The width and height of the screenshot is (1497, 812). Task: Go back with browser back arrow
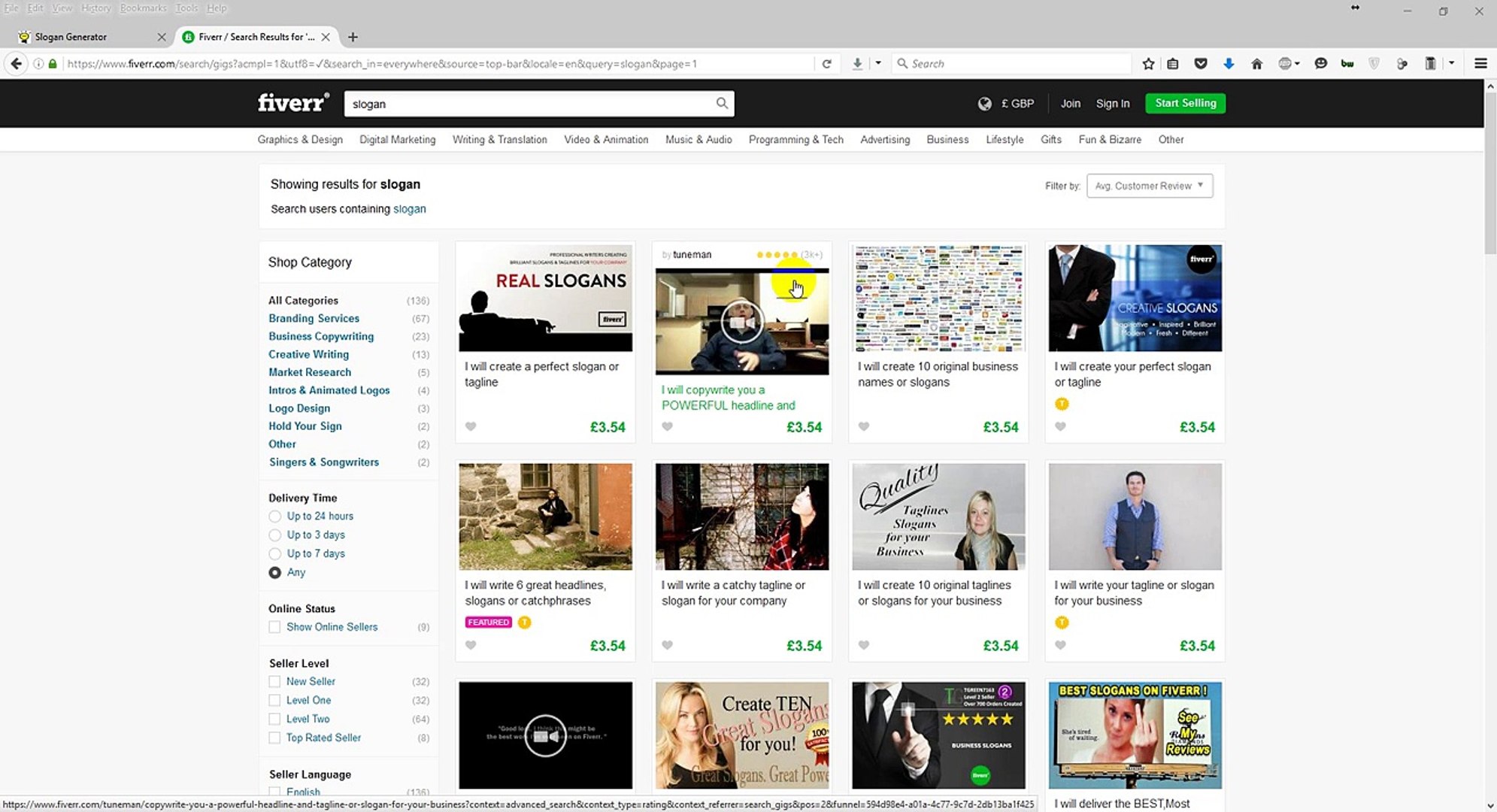pos(17,64)
